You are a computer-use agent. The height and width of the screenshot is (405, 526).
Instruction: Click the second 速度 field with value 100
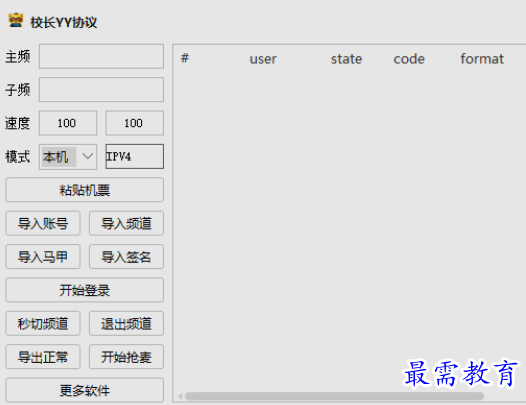click(135, 123)
